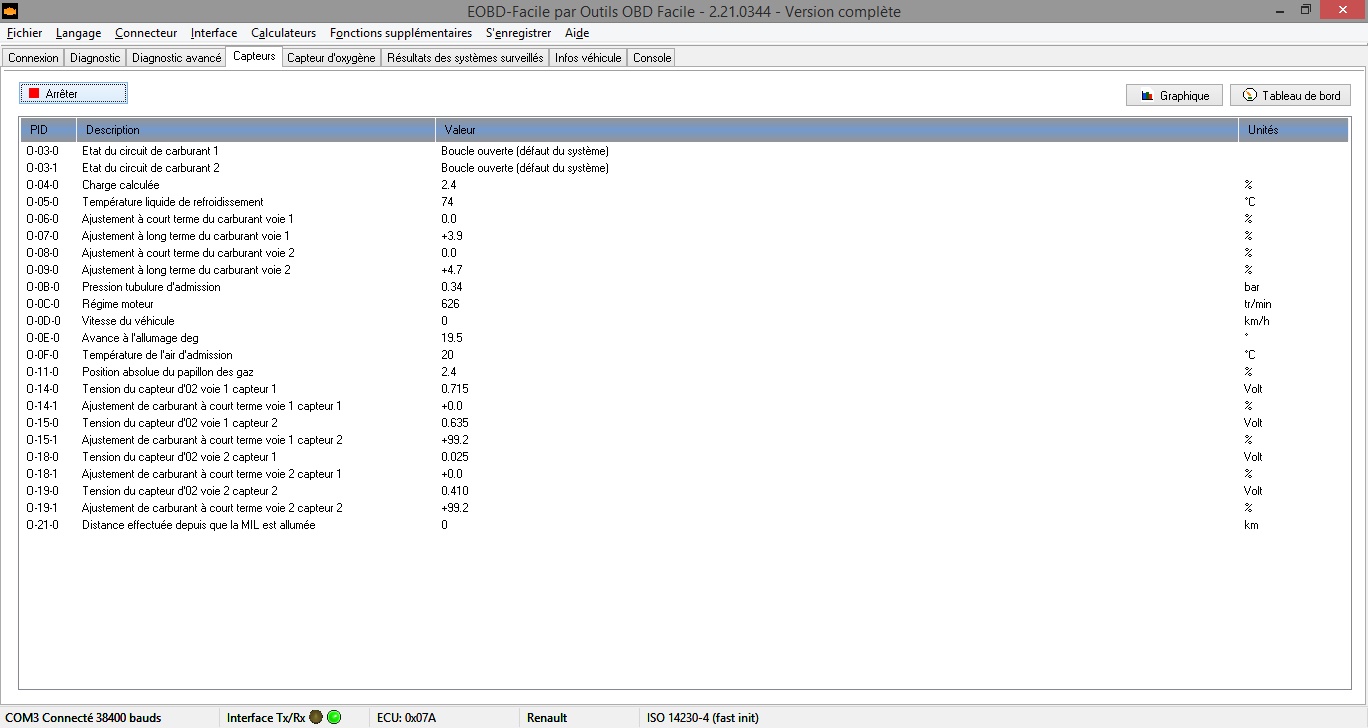The width and height of the screenshot is (1368, 728).
Task: Select Température liquide de refroidissement row
Action: pos(172,202)
